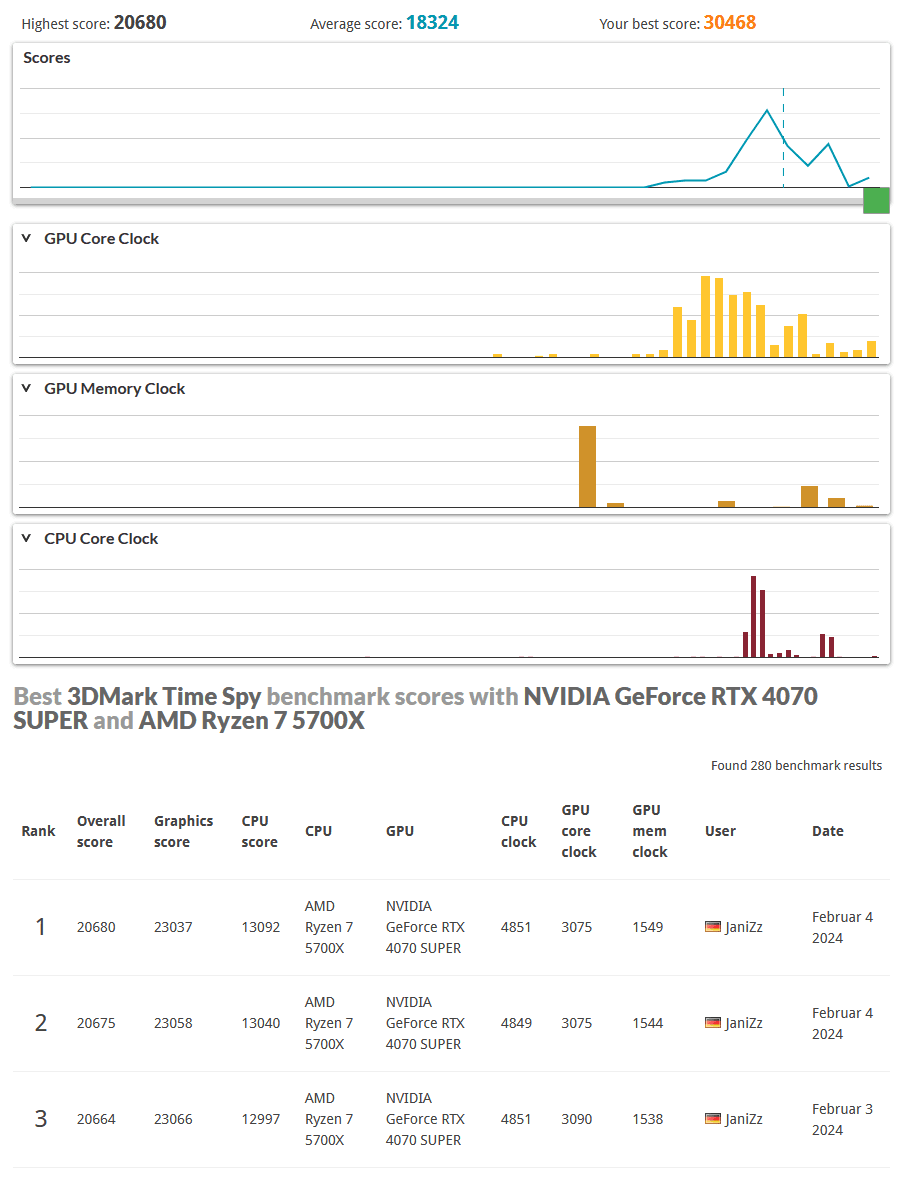Click GPU mem clock value 1549

coord(648,927)
